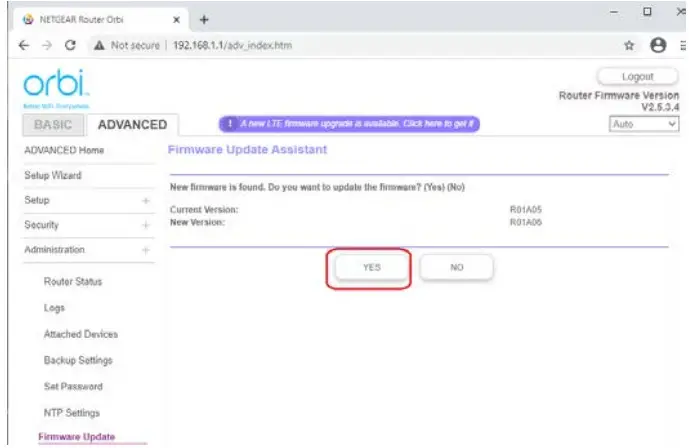Go back using the browser back arrow
This screenshot has height=448, width=689.
point(24,45)
